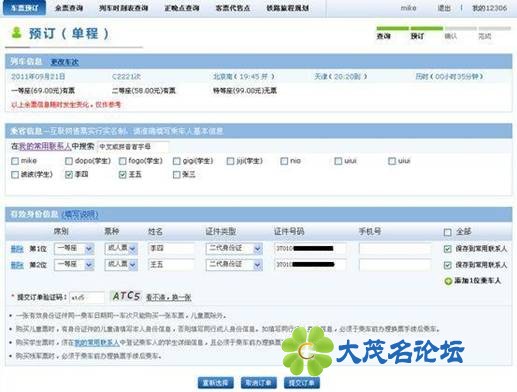Toggle the 全部 checkbox in the table header
The image size is (517, 392).
pyautogui.click(x=448, y=232)
